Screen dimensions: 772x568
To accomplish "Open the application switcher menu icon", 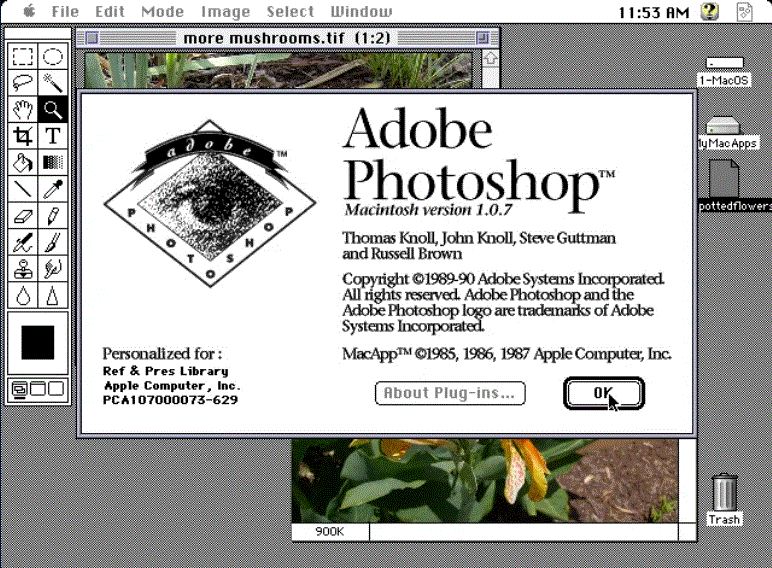I will pos(744,11).
